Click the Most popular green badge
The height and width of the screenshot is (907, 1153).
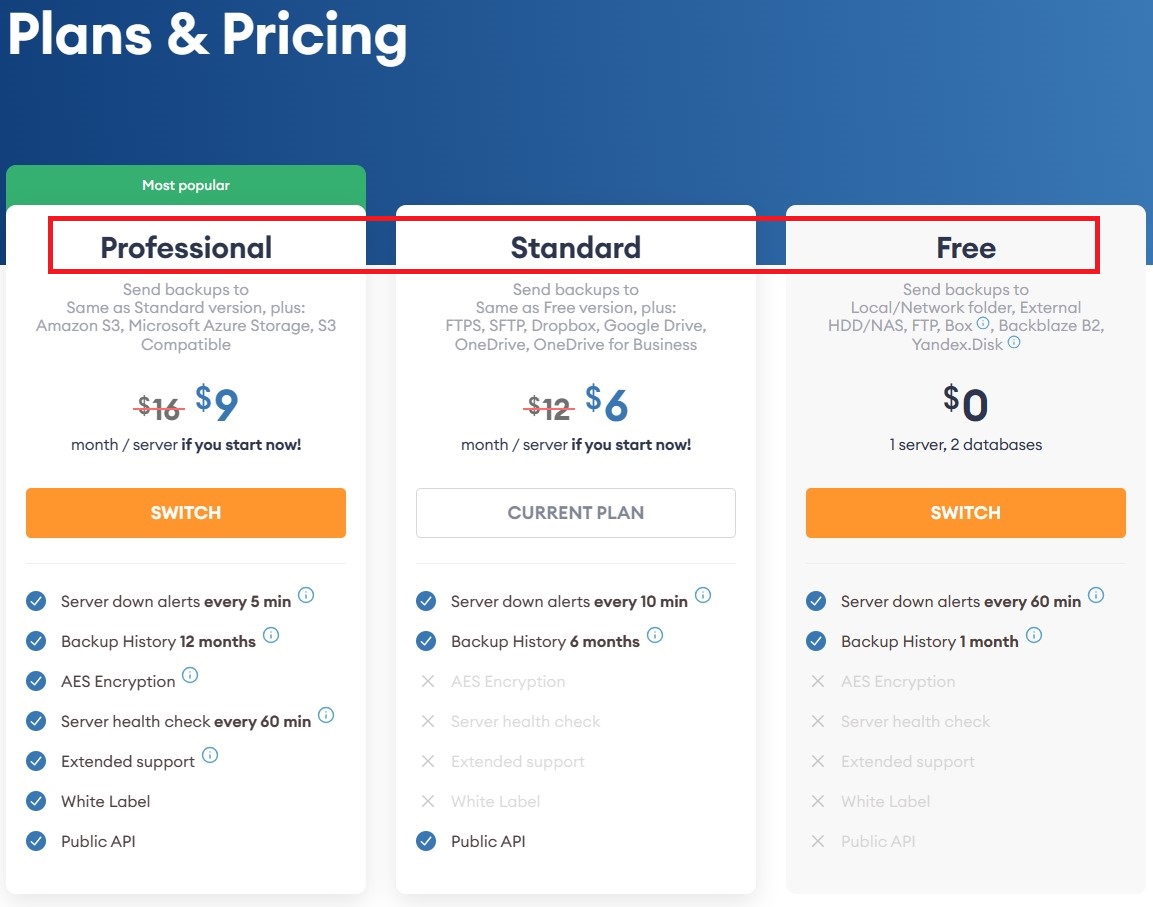pos(186,184)
